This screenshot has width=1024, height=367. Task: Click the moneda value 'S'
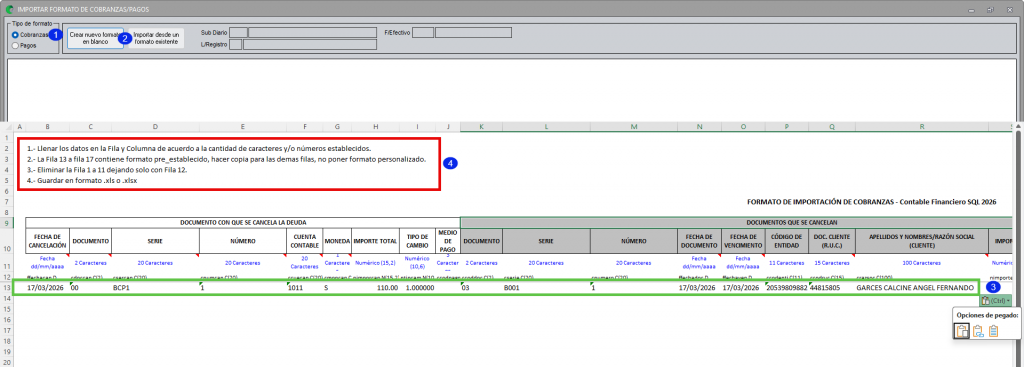click(x=337, y=287)
